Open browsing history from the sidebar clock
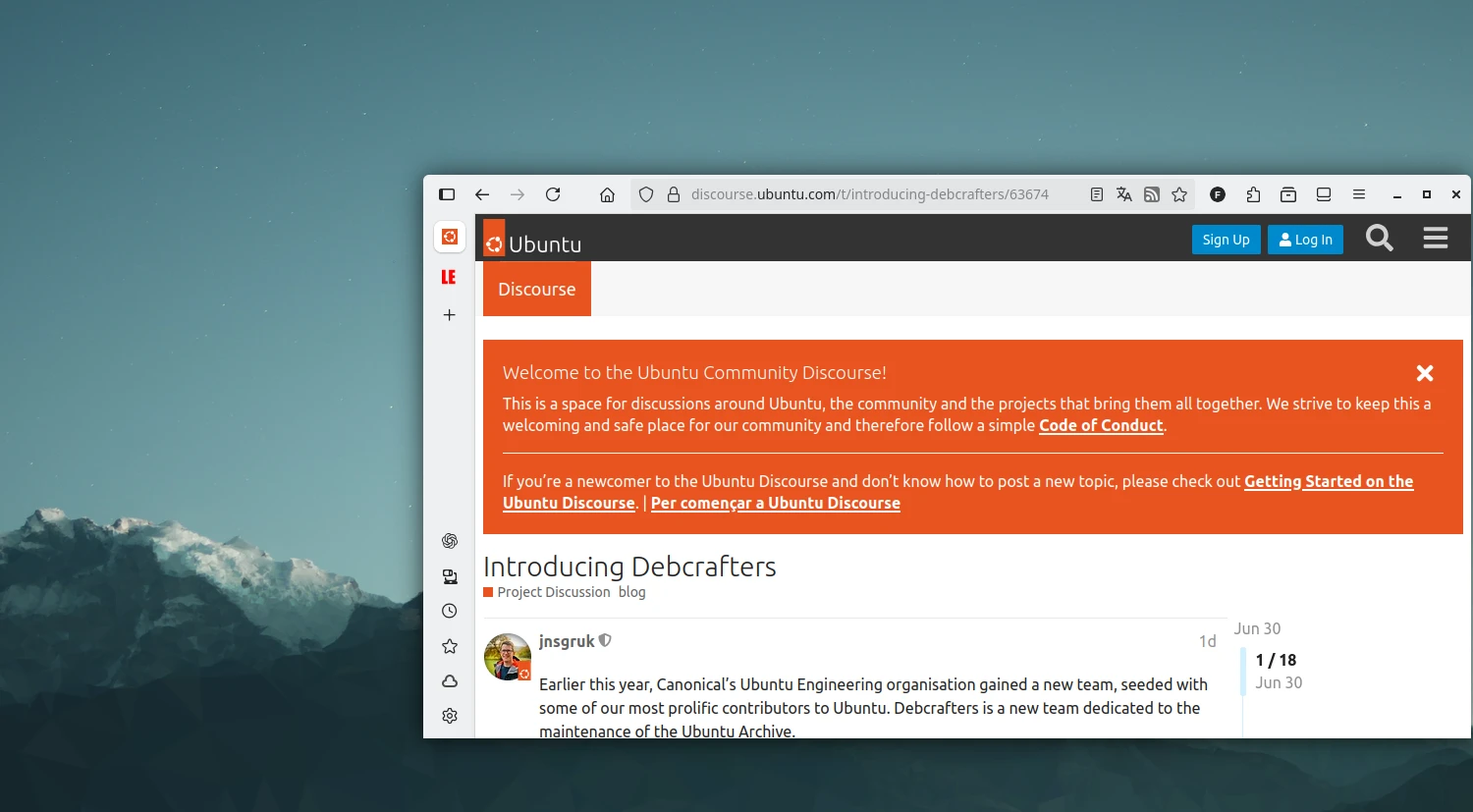This screenshot has height=812, width=1473. [x=449, y=610]
